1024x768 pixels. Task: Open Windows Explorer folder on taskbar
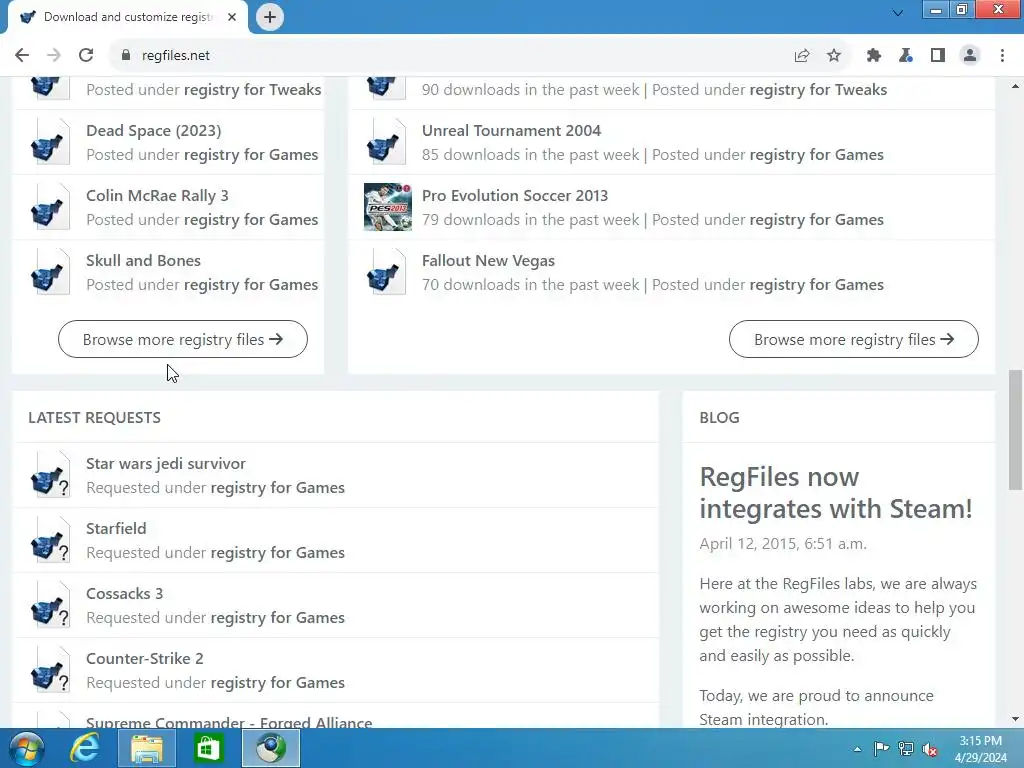tap(147, 748)
